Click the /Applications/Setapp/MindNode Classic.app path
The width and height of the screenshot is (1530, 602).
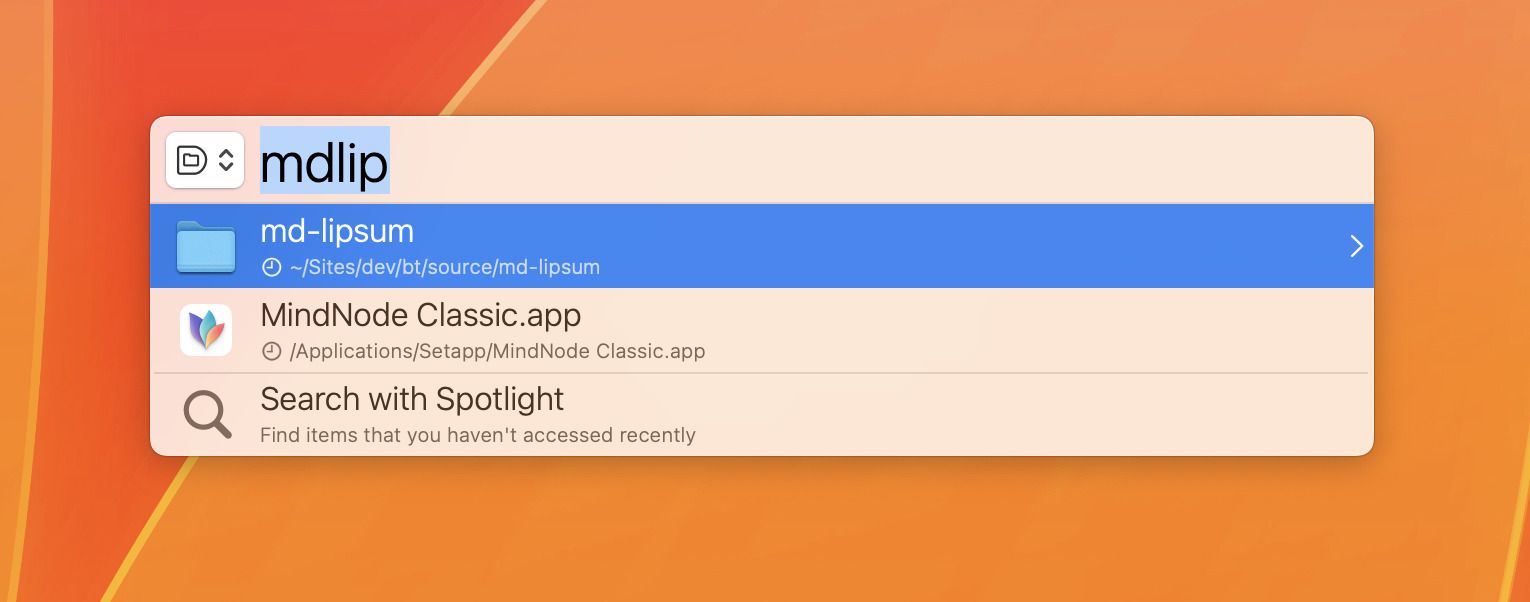click(496, 352)
